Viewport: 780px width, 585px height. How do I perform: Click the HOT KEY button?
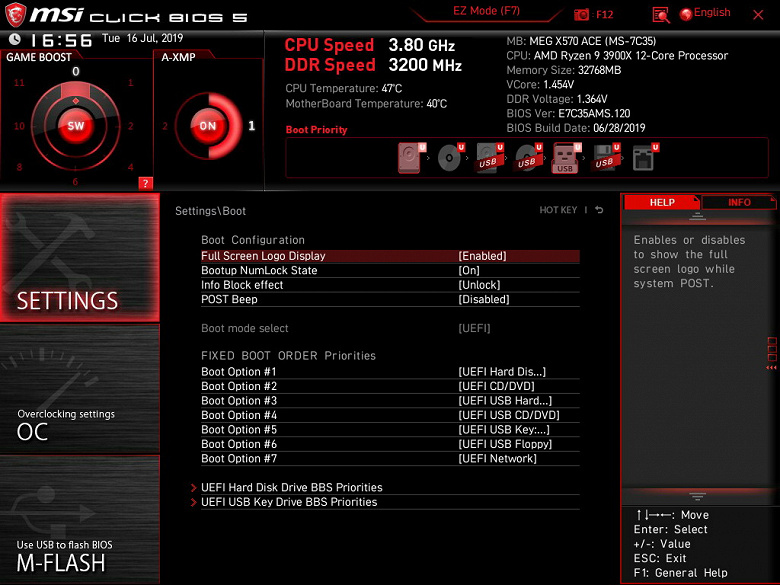coord(558,210)
